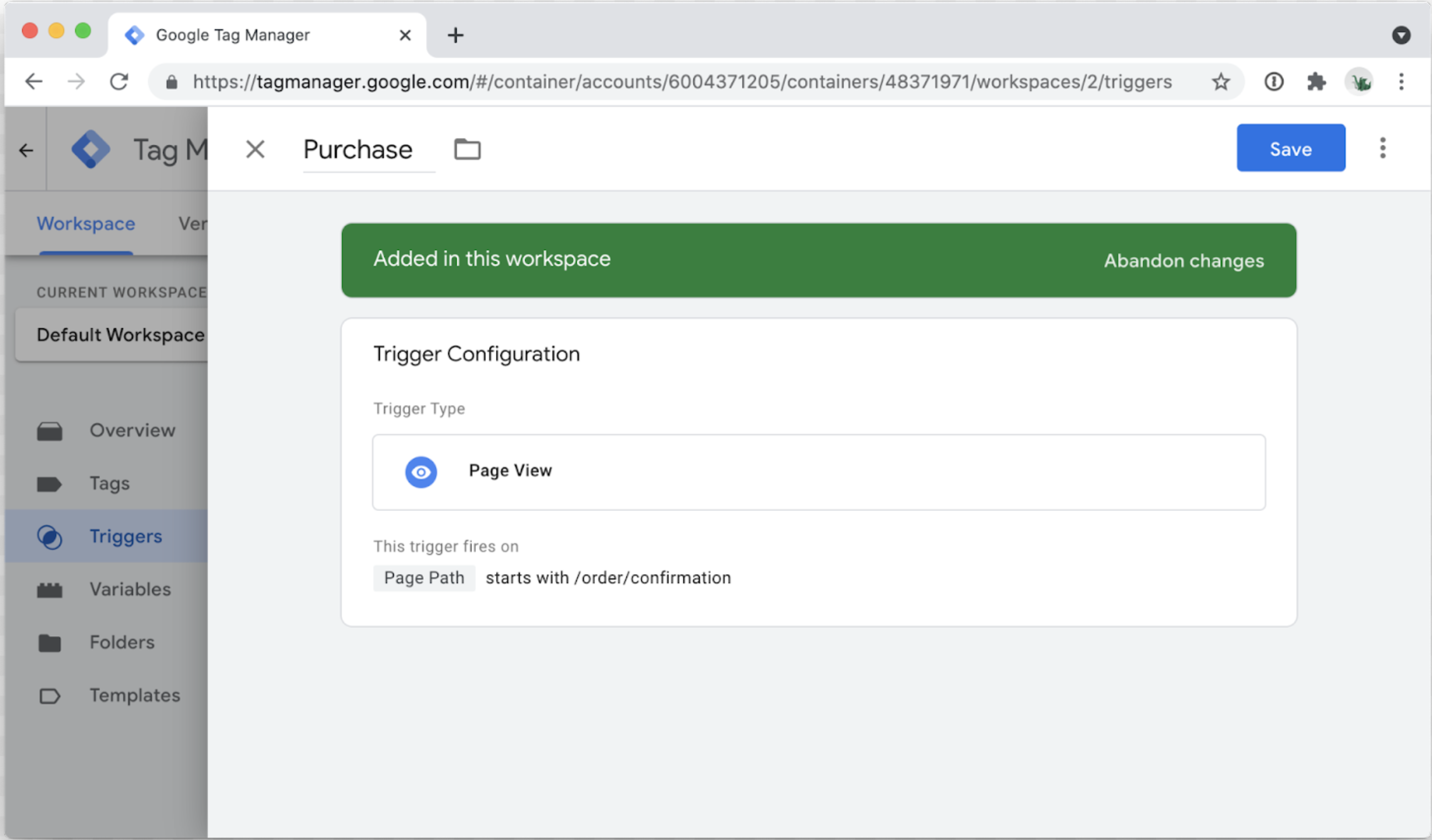Click the 'Added in this workspace' banner text
Viewport: 1432px width, 840px height.
(492, 259)
